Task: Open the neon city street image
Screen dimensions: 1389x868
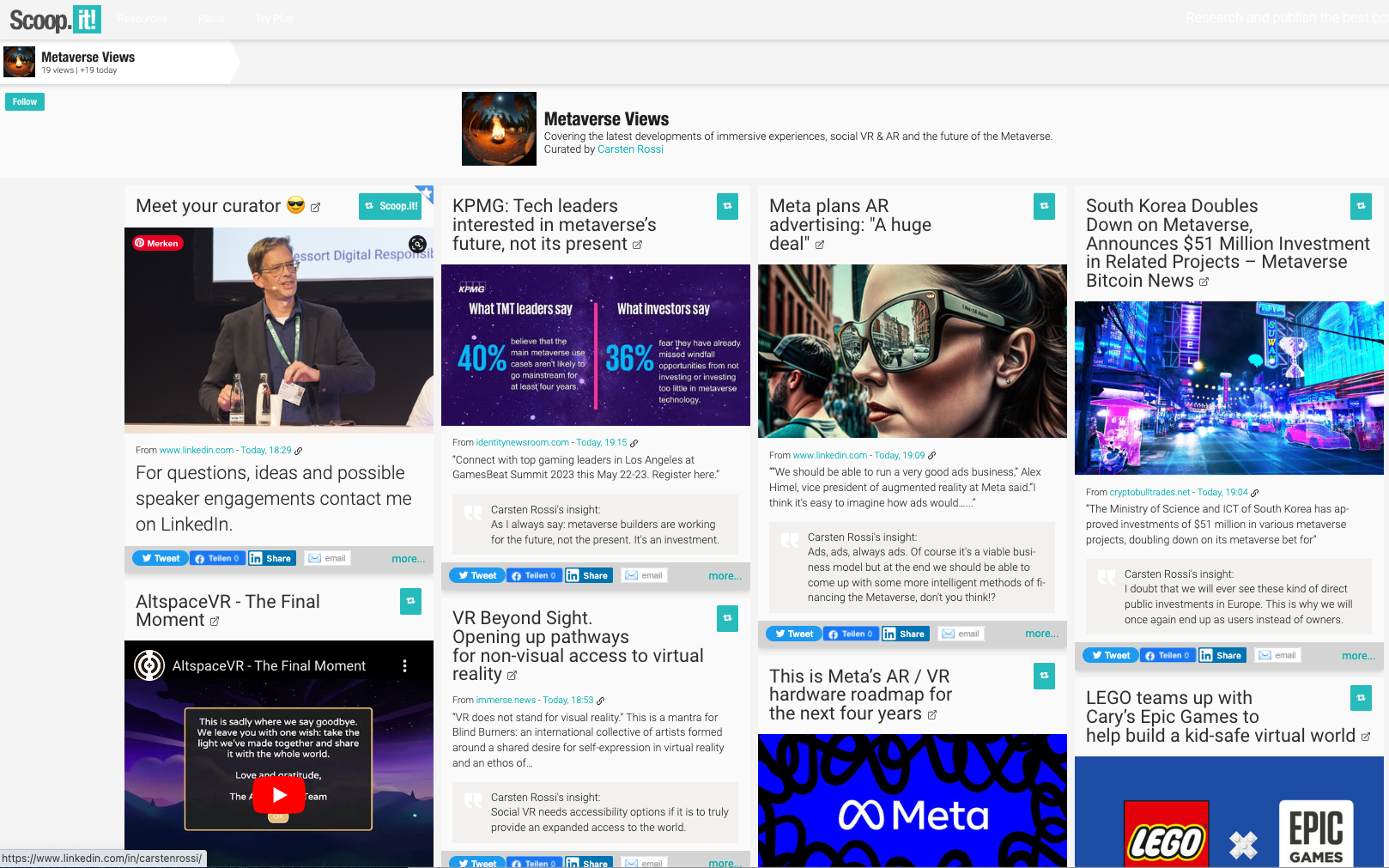Action: click(1229, 388)
